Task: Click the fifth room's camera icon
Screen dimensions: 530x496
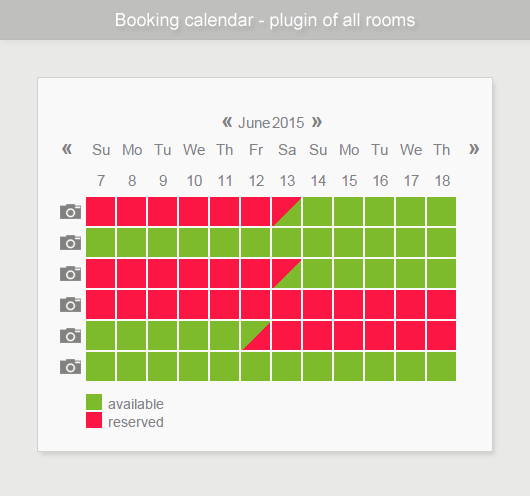Action: [x=70, y=335]
